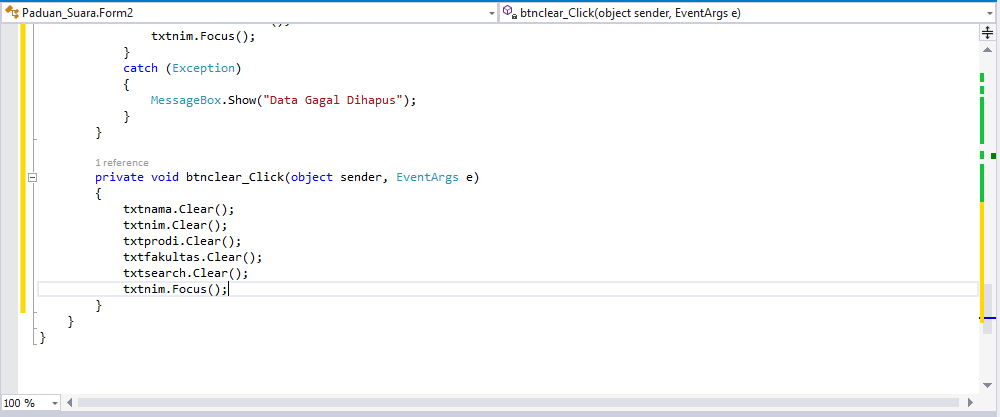Image resolution: width=1000 pixels, height=417 pixels.
Task: Click the Exception type in catch
Action: click(x=203, y=68)
